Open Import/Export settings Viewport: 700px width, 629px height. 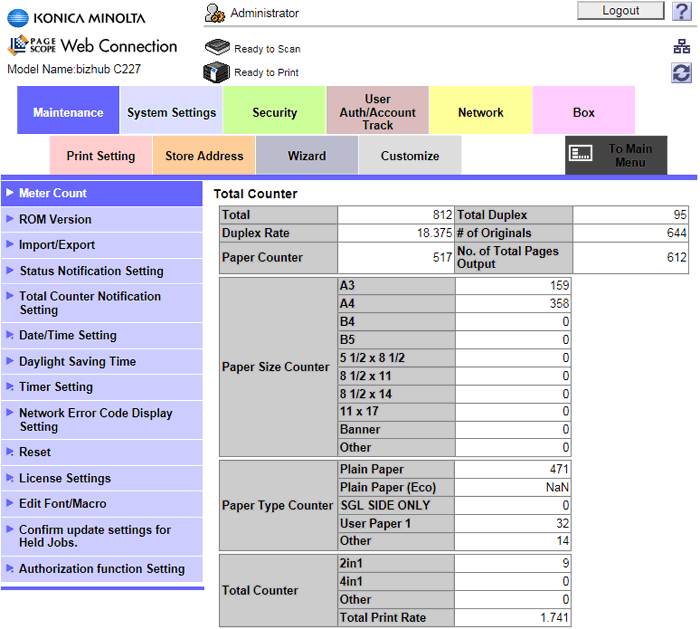point(102,245)
